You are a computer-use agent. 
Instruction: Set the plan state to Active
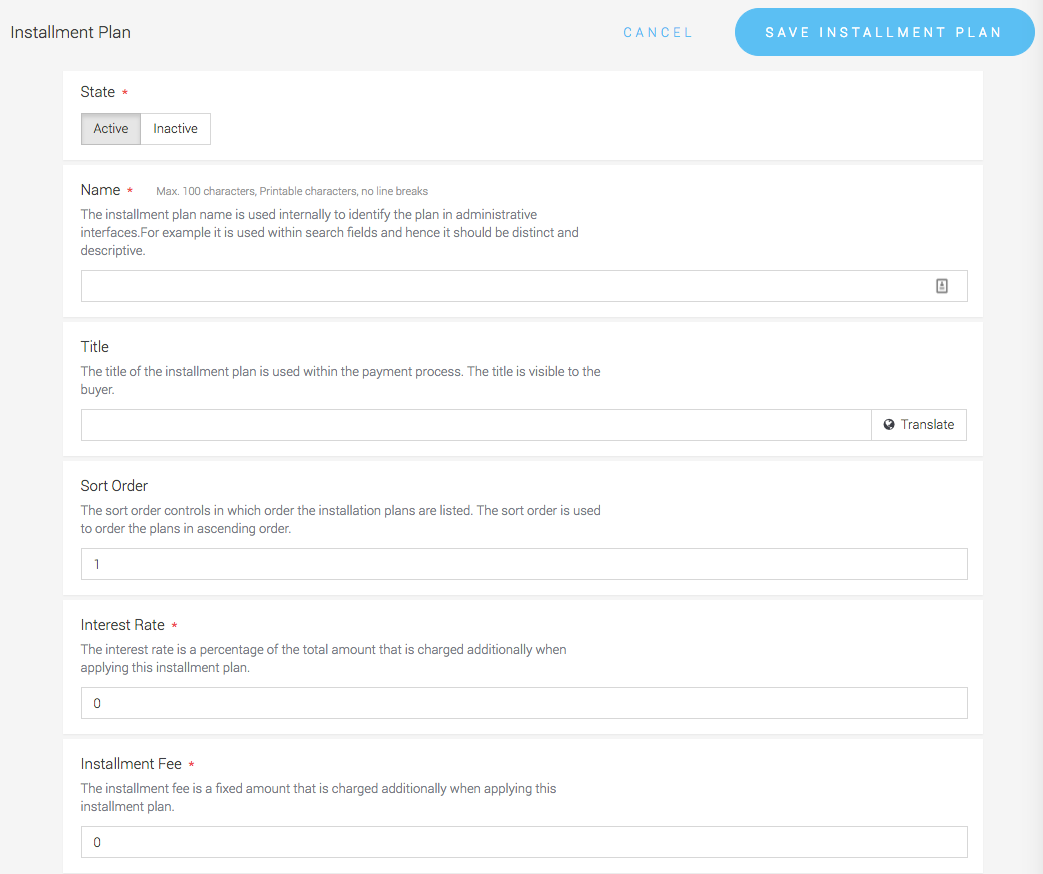point(111,129)
